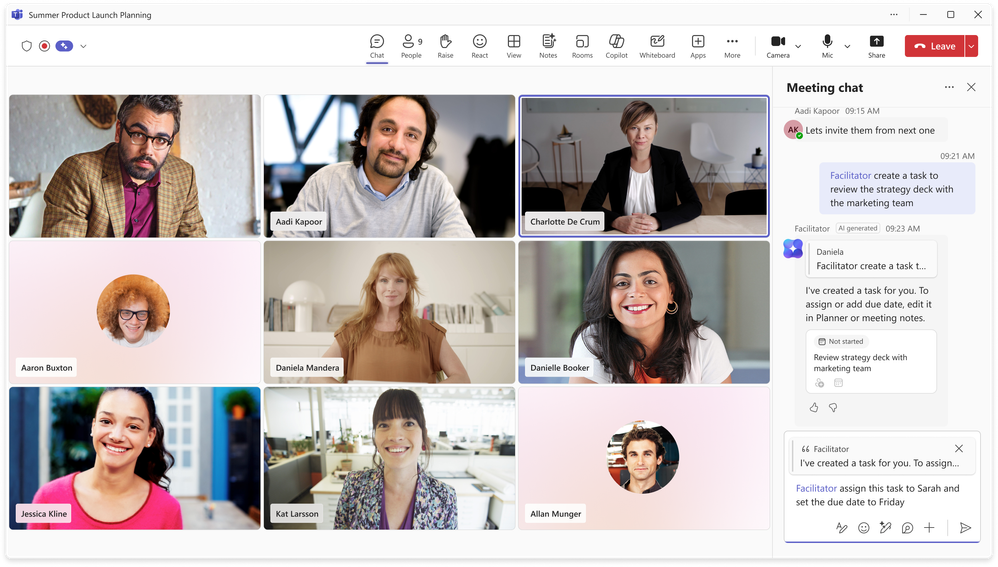Select Daniela Mandera's video tile
The height and width of the screenshot is (567, 998).
pyautogui.click(x=390, y=312)
